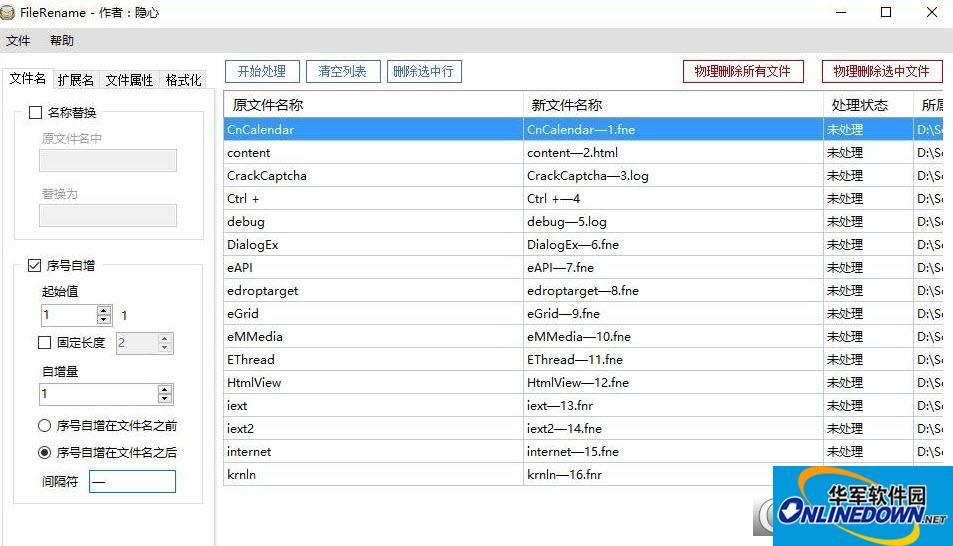
Task: Decrease the 起始值 with down arrow
Action: (x=104, y=319)
